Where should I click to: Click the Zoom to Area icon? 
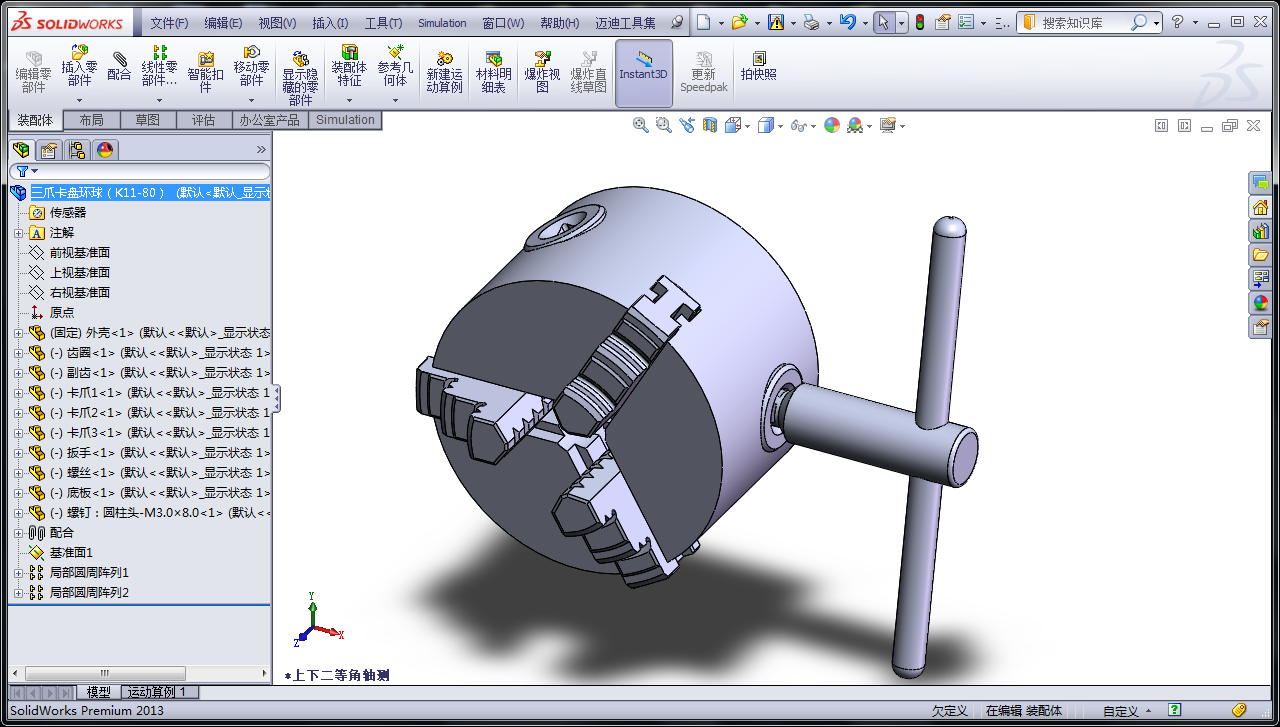pyautogui.click(x=664, y=125)
